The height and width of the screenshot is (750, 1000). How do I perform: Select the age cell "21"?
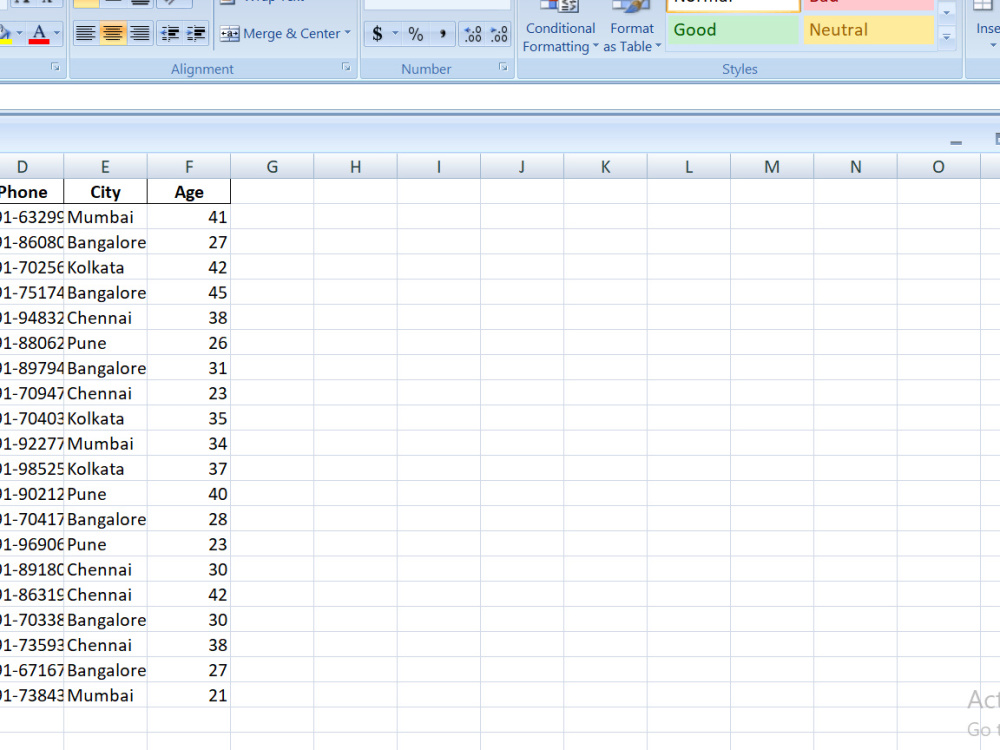point(189,695)
